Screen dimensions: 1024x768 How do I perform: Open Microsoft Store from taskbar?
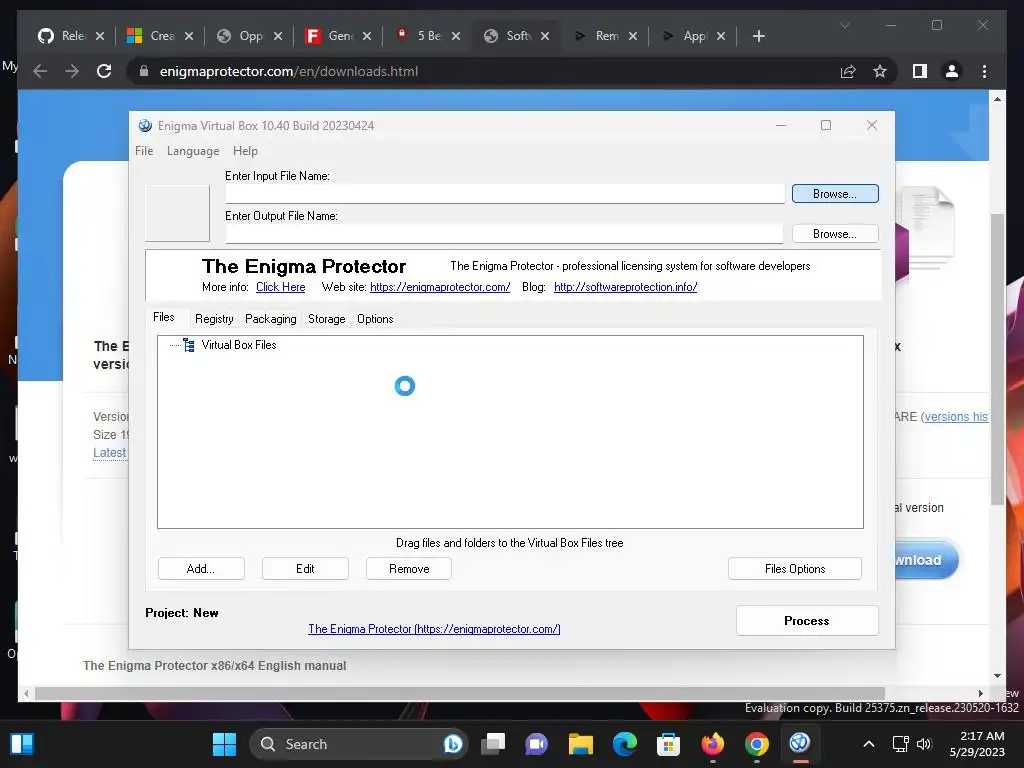pyautogui.click(x=668, y=744)
